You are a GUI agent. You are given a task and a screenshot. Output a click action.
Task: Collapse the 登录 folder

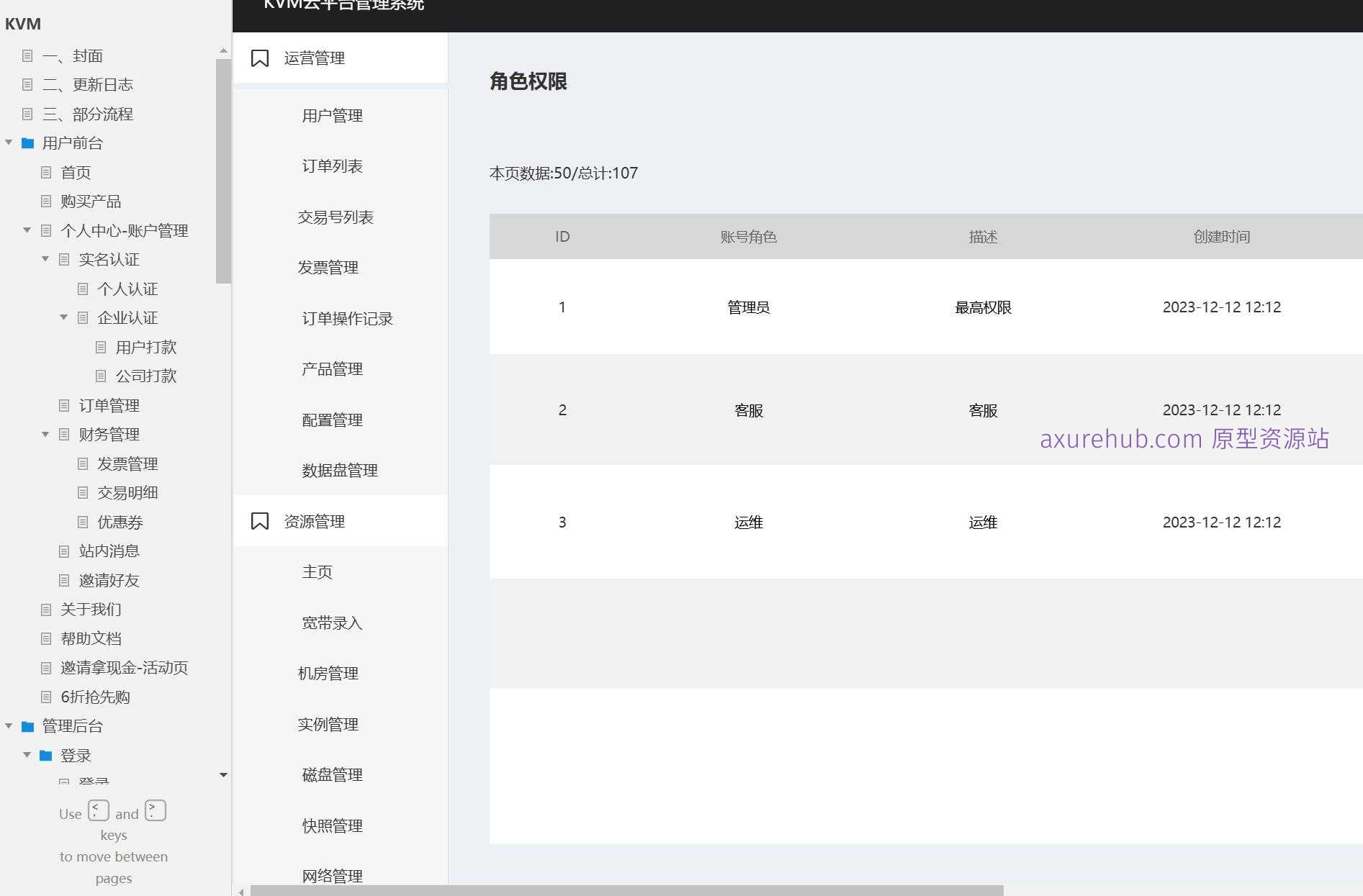(27, 755)
